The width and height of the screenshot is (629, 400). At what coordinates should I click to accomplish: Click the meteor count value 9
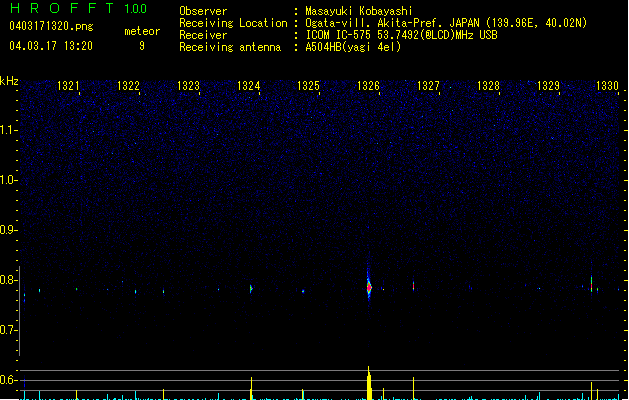pos(142,46)
